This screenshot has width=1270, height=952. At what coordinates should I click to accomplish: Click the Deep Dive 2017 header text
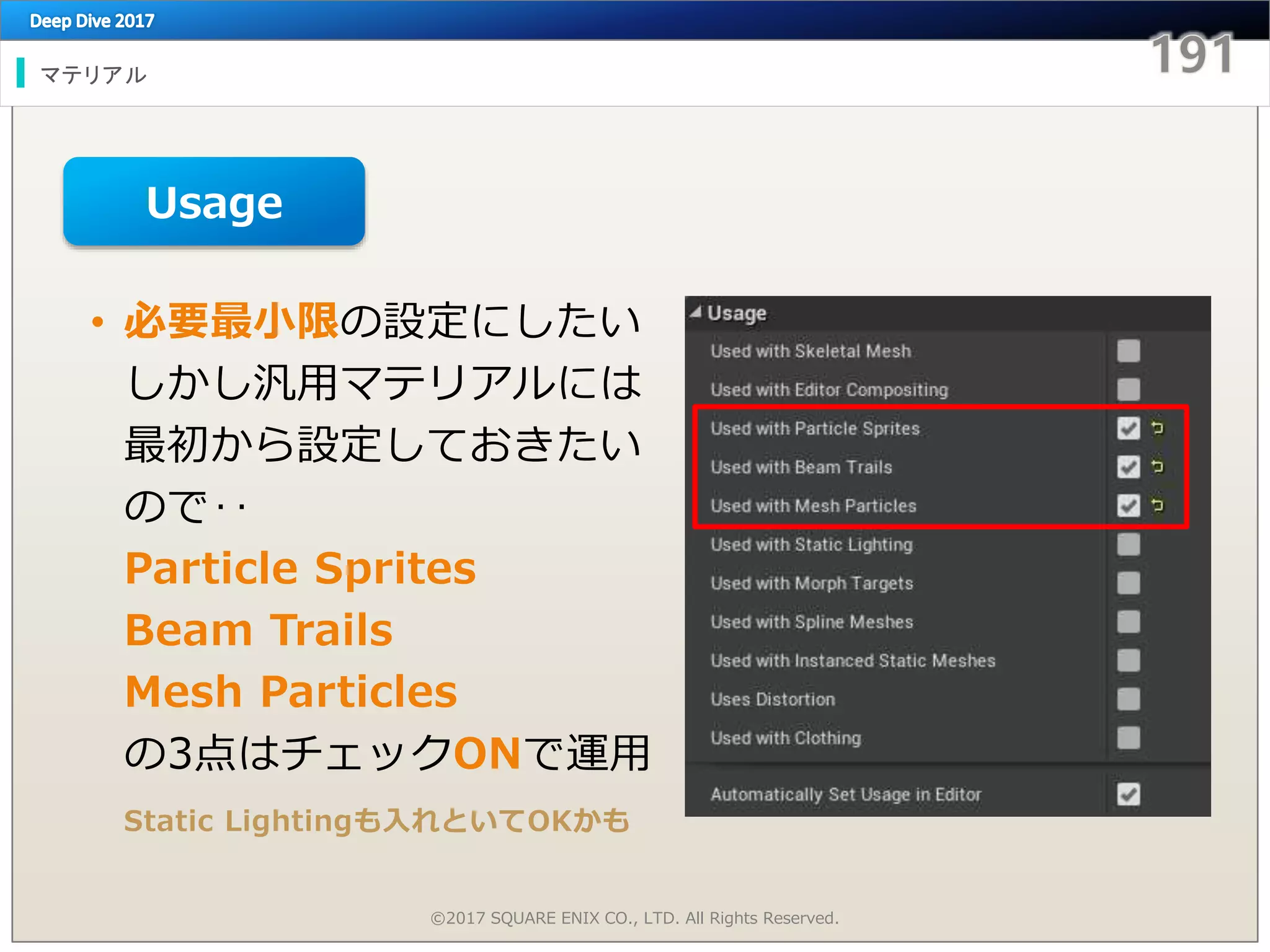point(92,21)
